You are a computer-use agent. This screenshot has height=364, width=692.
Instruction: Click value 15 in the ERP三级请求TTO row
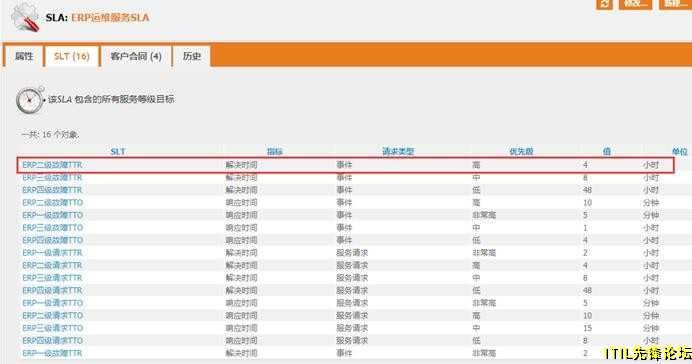click(x=587, y=328)
